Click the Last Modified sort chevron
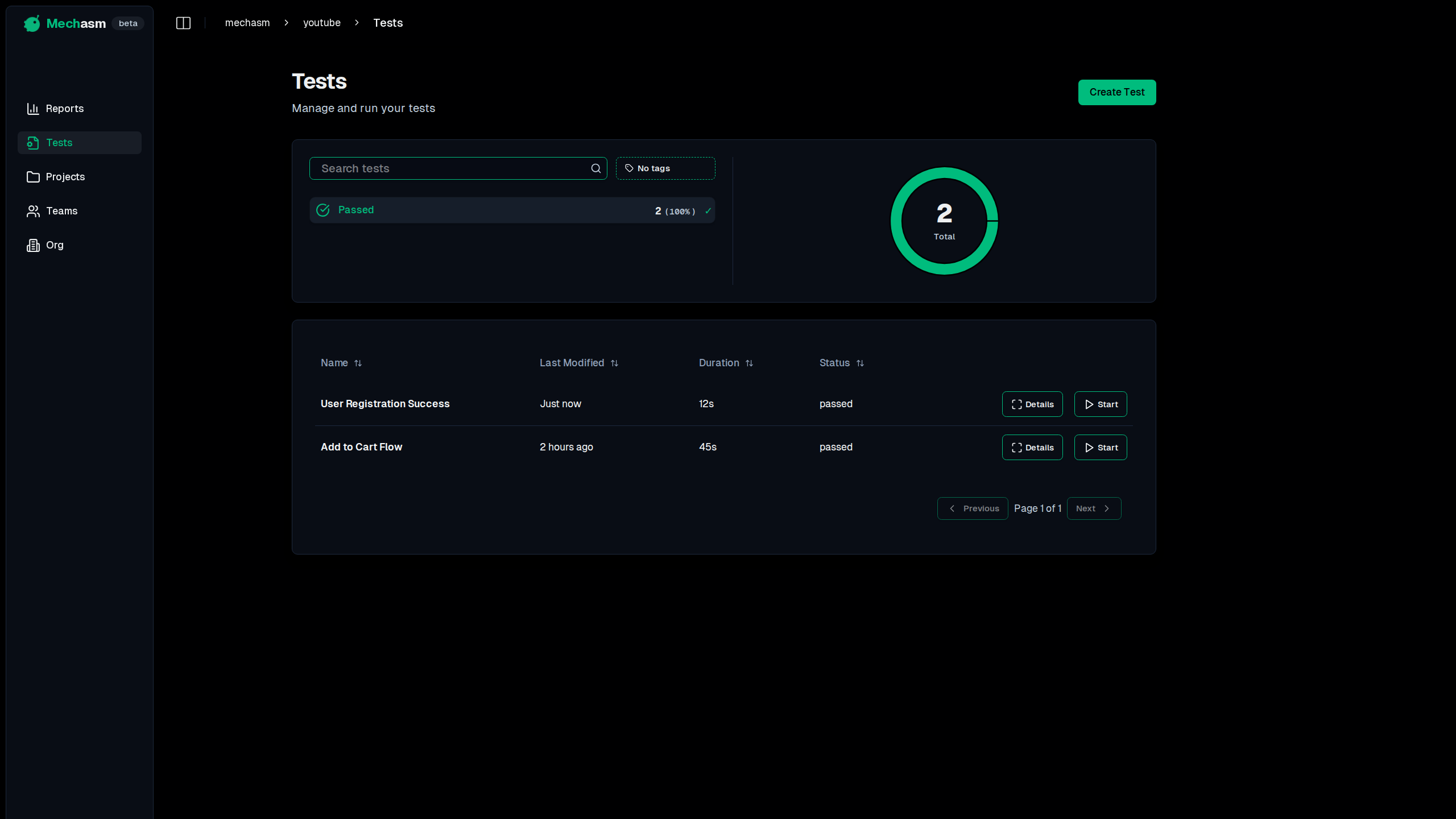1456x819 pixels. pyautogui.click(x=615, y=363)
